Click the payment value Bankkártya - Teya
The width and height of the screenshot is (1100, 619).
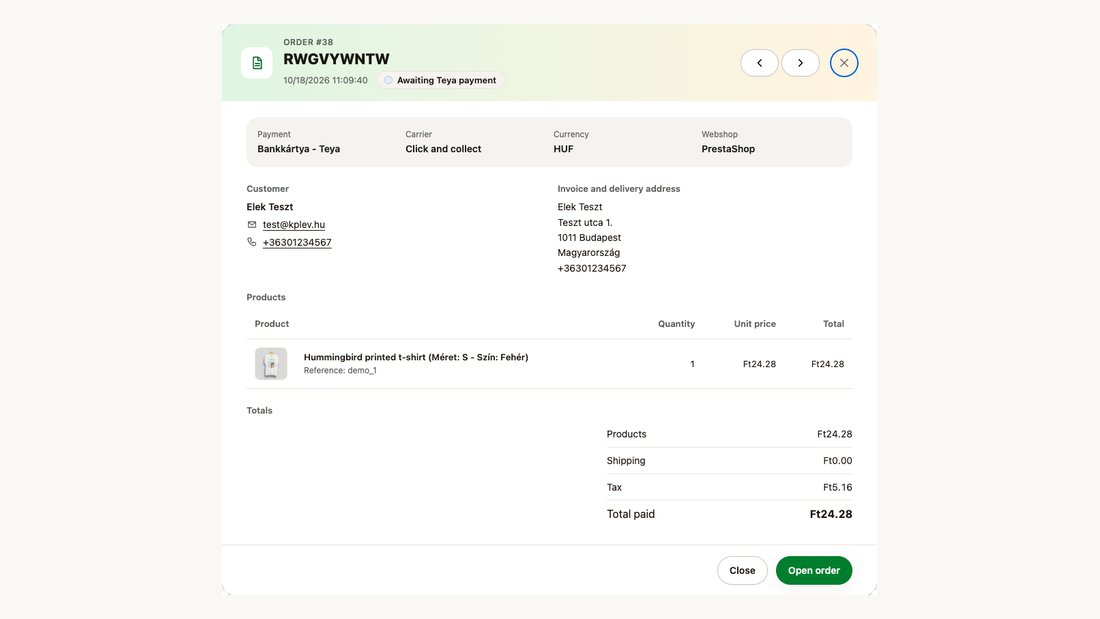coord(299,149)
